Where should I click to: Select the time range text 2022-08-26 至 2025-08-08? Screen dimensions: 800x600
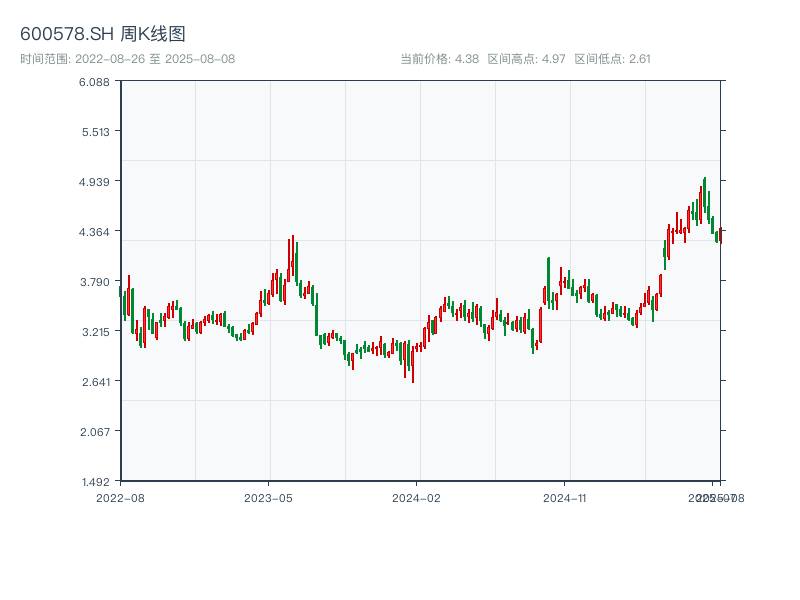point(155,59)
